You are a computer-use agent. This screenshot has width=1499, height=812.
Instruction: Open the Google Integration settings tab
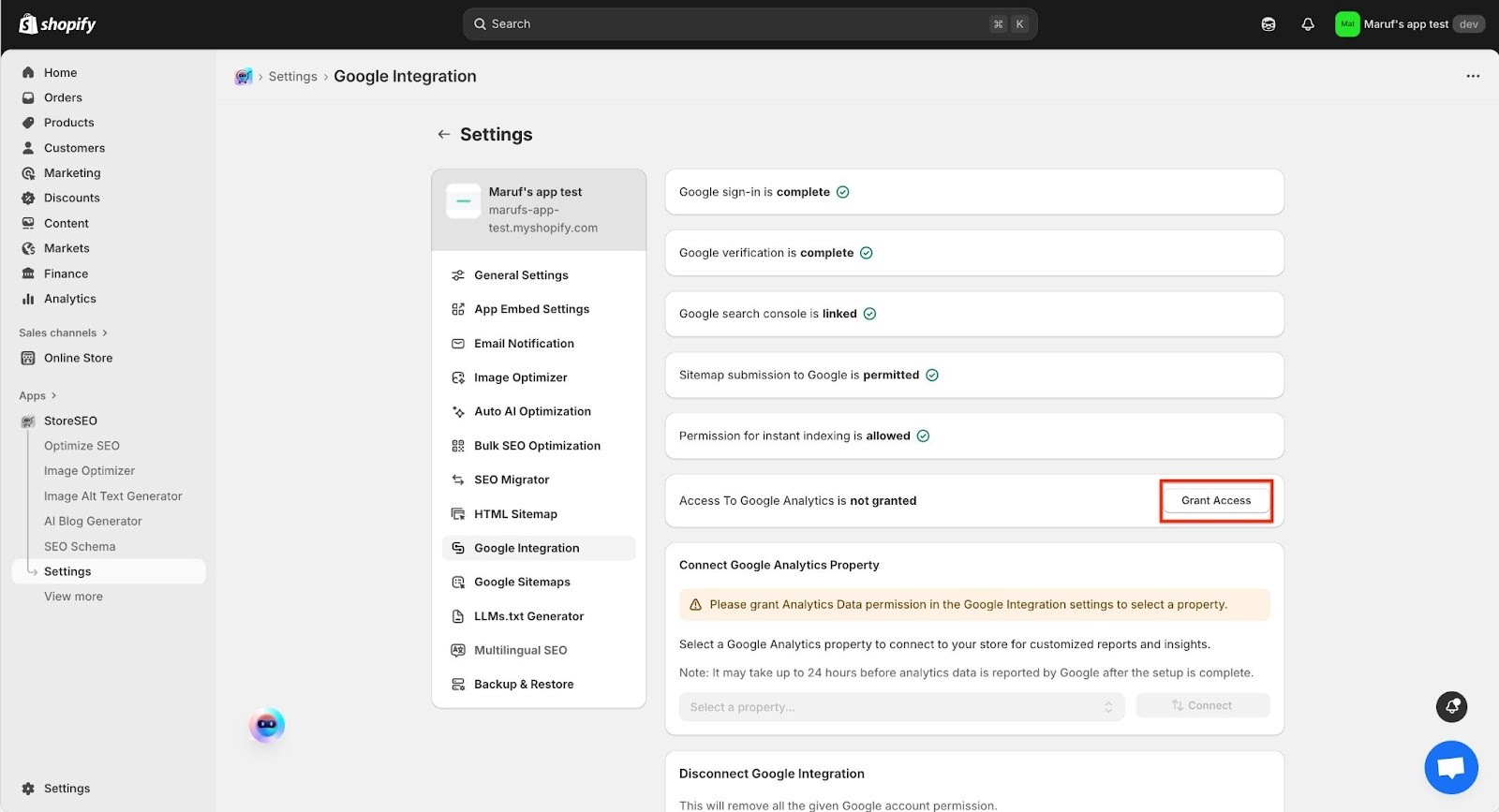pyautogui.click(x=539, y=548)
